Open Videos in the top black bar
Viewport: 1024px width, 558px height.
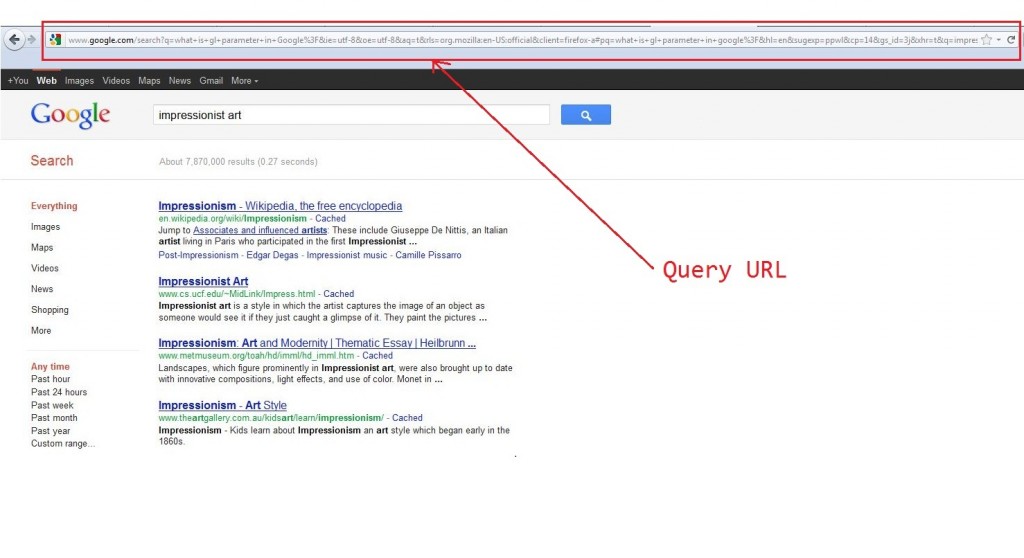click(x=116, y=80)
